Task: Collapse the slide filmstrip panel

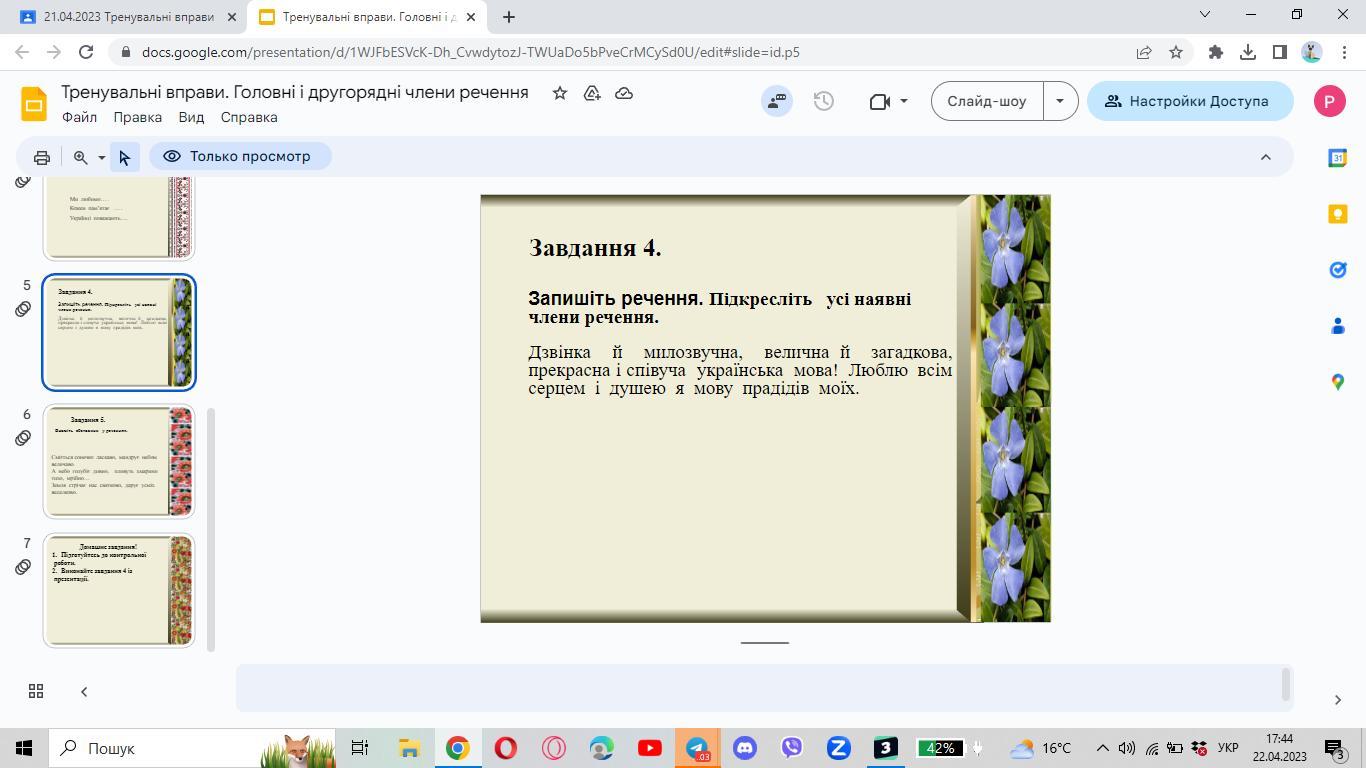Action: (x=84, y=691)
